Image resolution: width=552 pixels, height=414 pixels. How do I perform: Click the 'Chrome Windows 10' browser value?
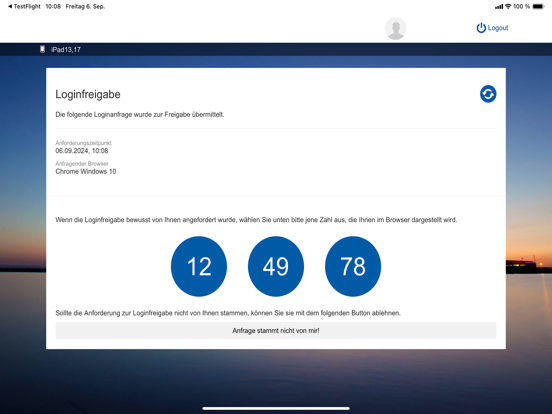(86, 171)
